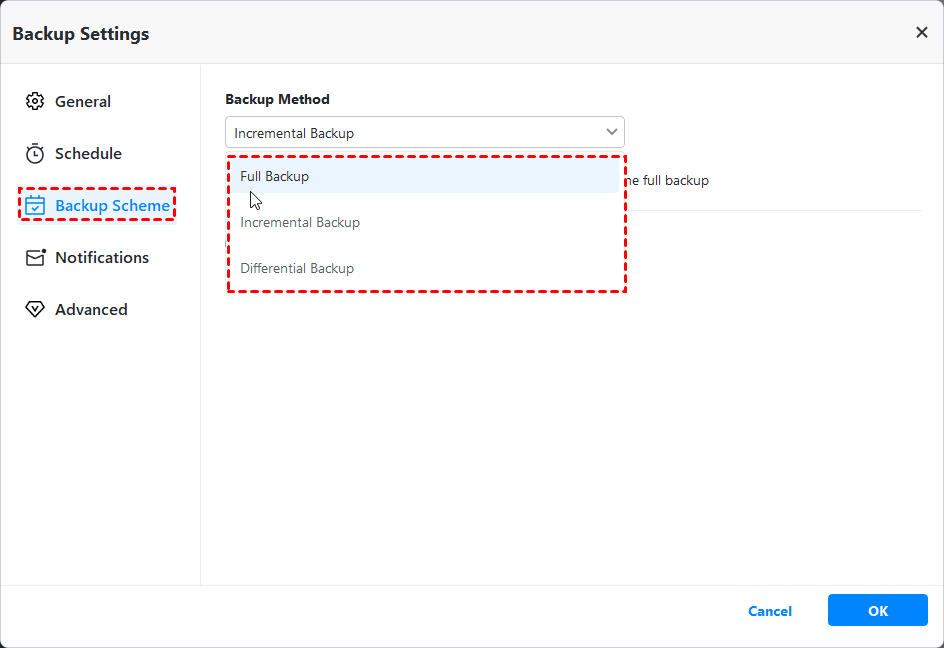Choose Full Backup from the list

pos(275,176)
